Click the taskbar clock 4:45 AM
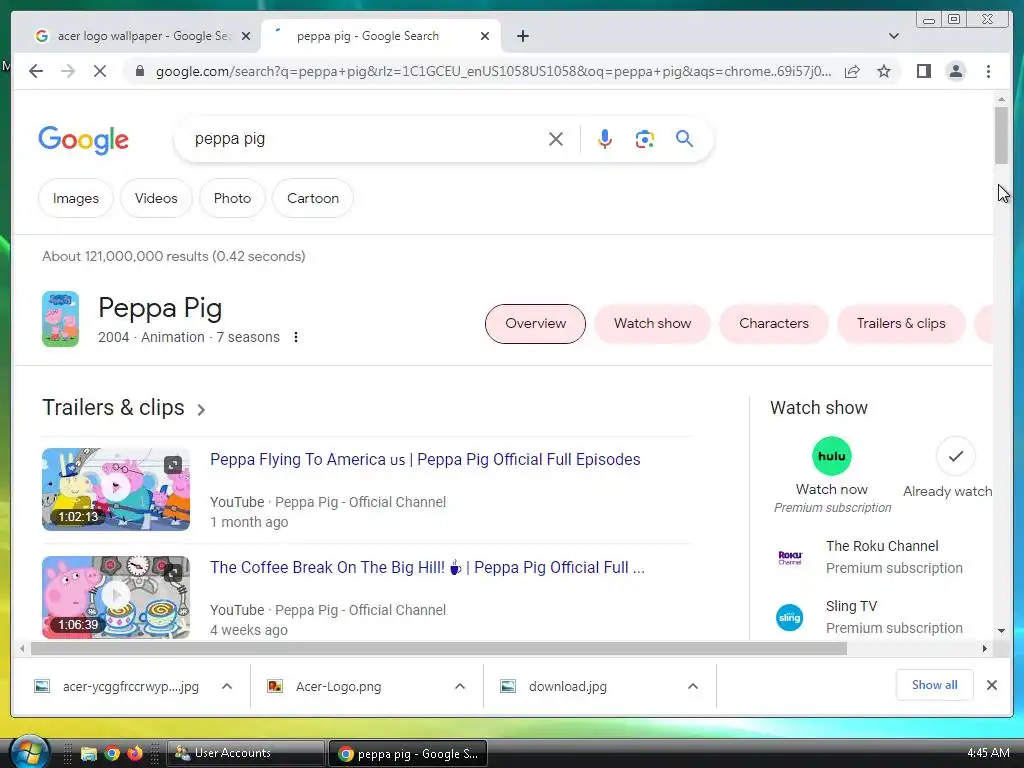Viewport: 1024px width, 768px height. tap(988, 753)
